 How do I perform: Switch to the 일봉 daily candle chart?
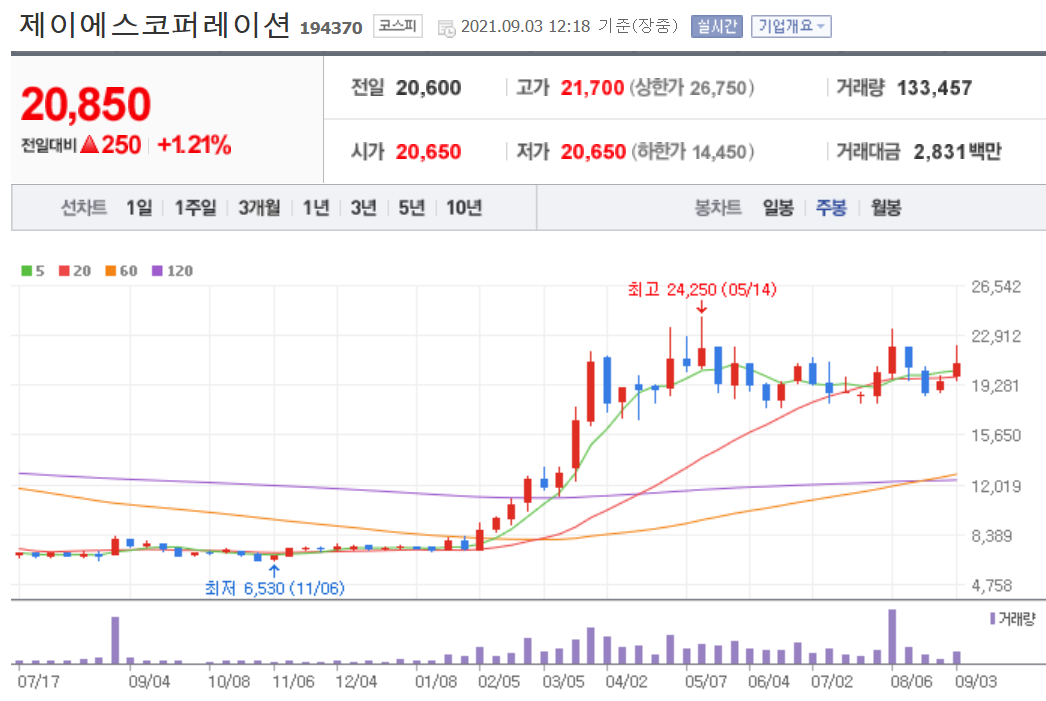[778, 208]
